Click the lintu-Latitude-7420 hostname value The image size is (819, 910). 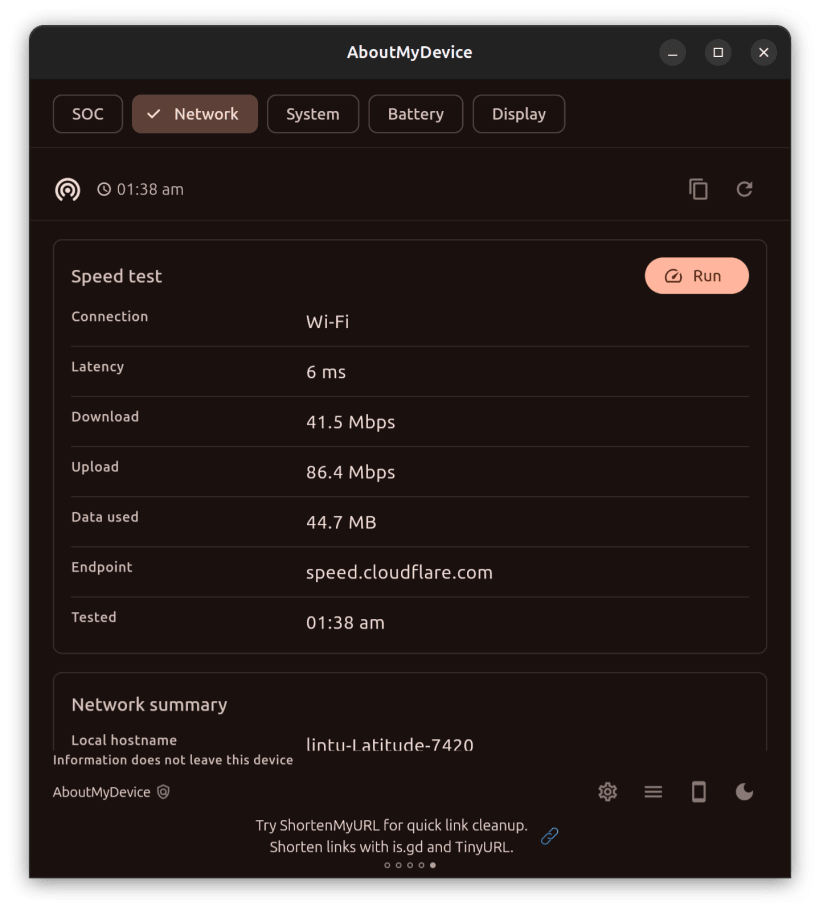pos(389,744)
